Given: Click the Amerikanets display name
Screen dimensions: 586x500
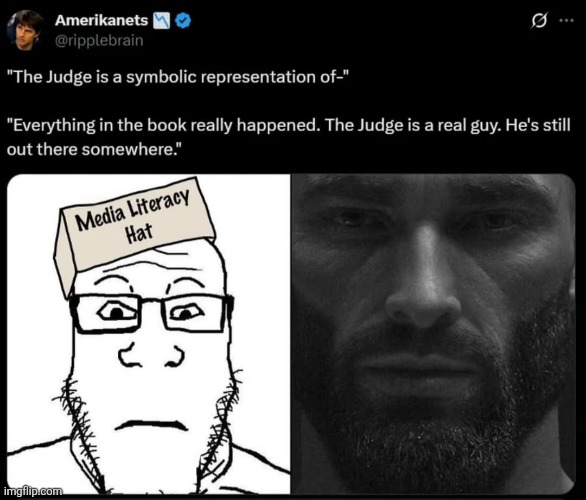Looking at the screenshot, I should [x=101, y=20].
